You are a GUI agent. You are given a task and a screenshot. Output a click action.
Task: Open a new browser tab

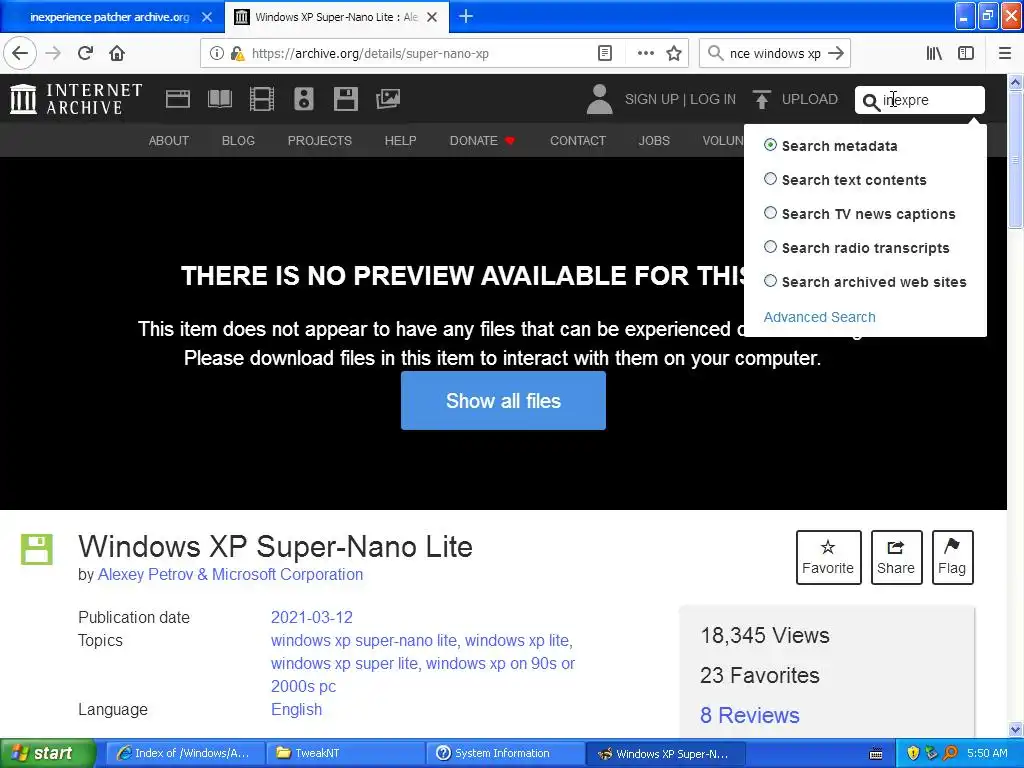click(x=466, y=16)
